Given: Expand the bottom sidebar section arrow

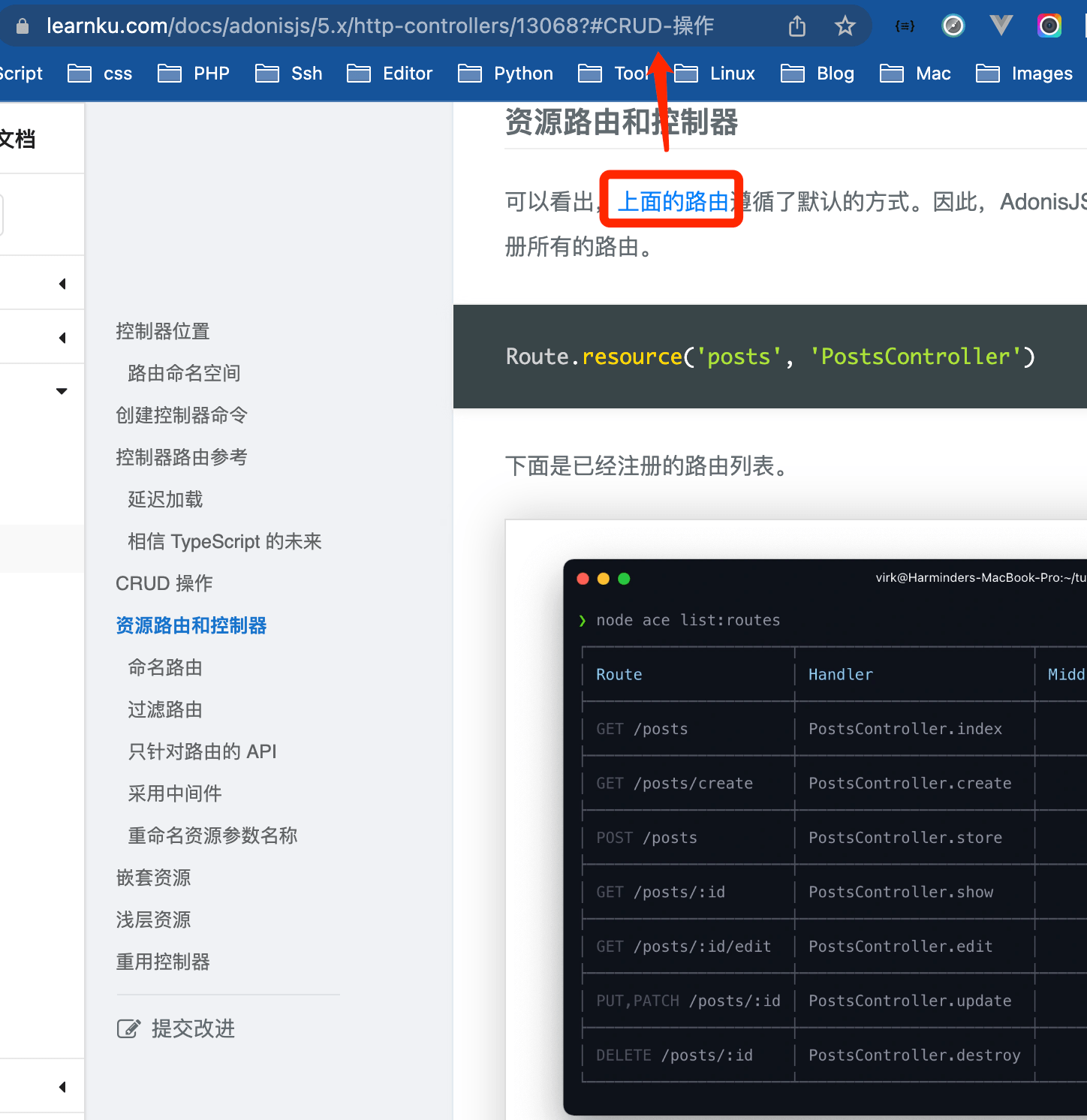Looking at the screenshot, I should (62, 1087).
